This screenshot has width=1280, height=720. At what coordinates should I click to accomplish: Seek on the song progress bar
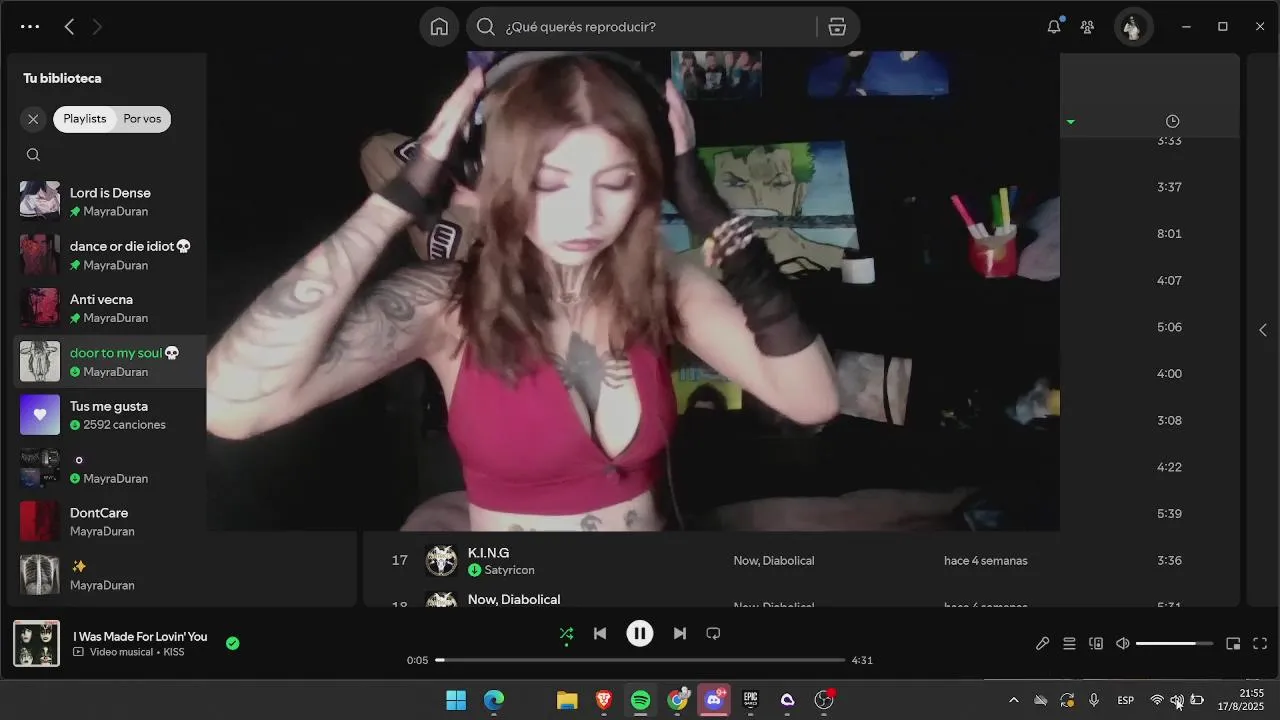pos(640,660)
